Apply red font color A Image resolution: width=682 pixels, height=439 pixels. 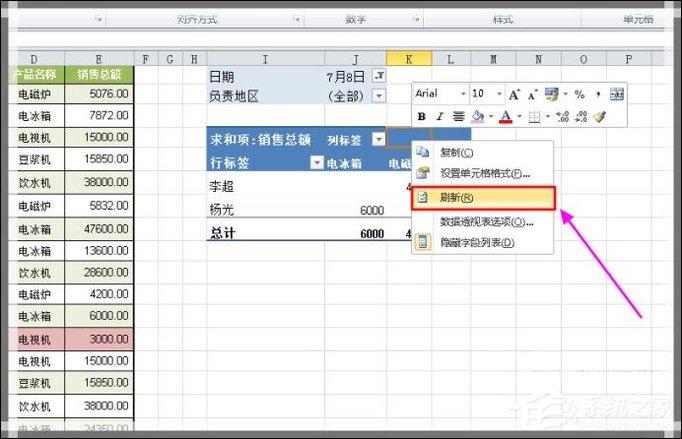click(x=505, y=117)
